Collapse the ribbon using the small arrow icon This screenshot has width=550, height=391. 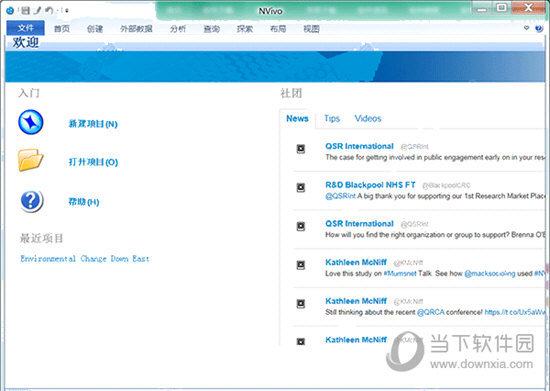(x=526, y=28)
